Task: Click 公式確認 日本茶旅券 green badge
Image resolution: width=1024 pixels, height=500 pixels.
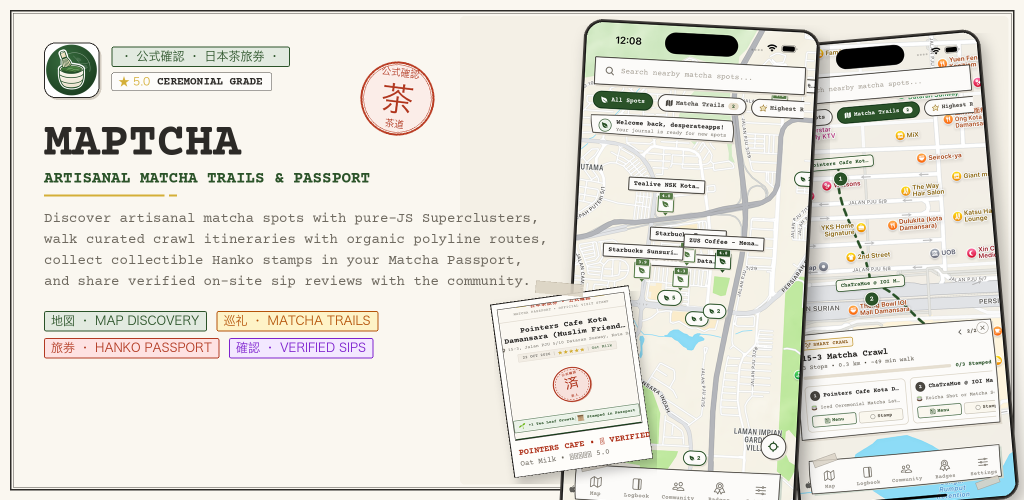Action: pyautogui.click(x=200, y=57)
